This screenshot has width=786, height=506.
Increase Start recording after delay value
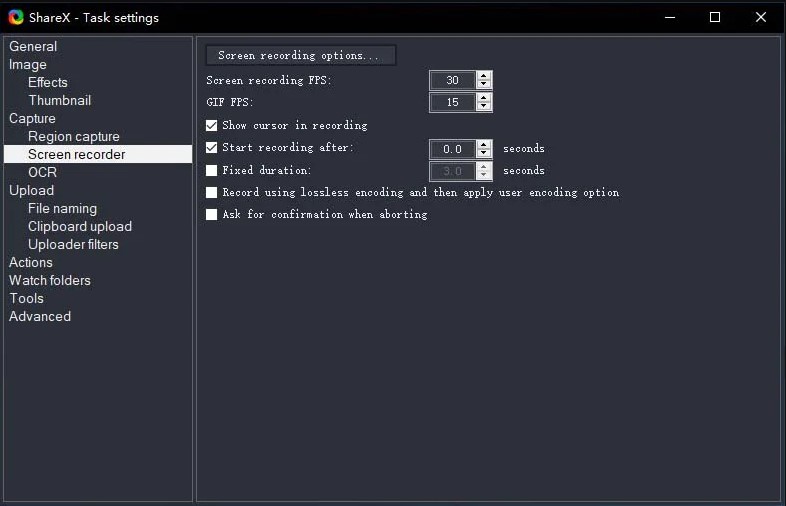[x=483, y=145]
